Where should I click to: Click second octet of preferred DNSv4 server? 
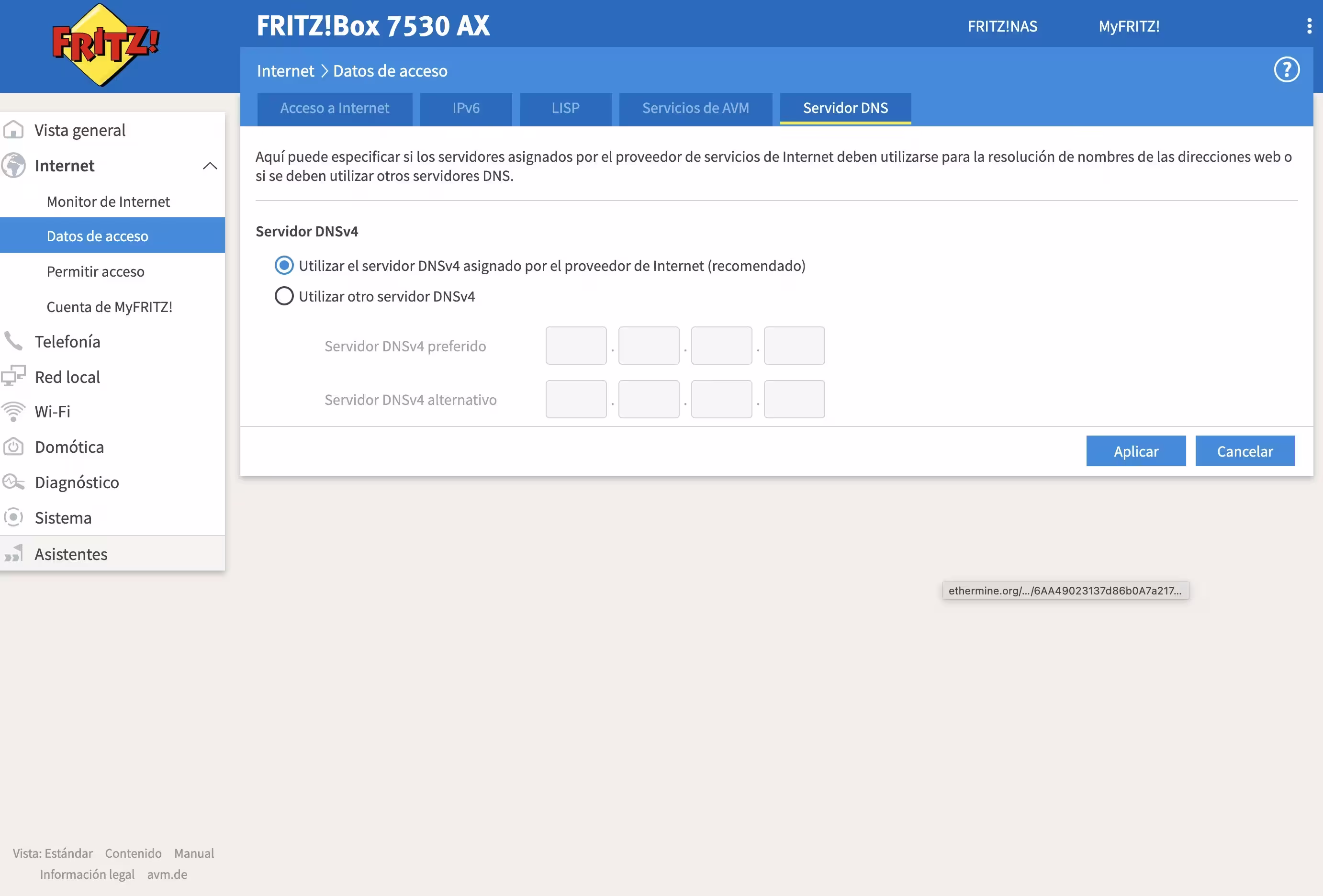coord(649,346)
